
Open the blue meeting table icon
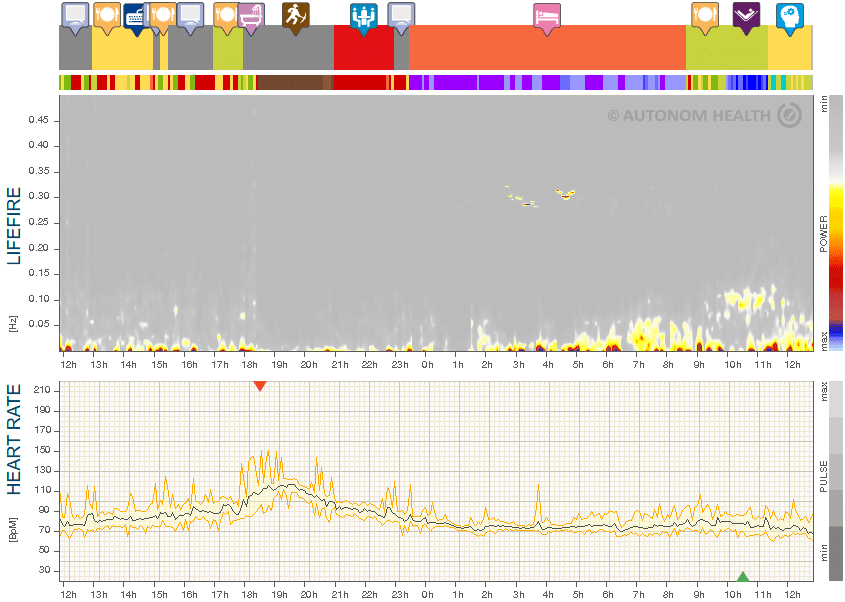tap(364, 17)
